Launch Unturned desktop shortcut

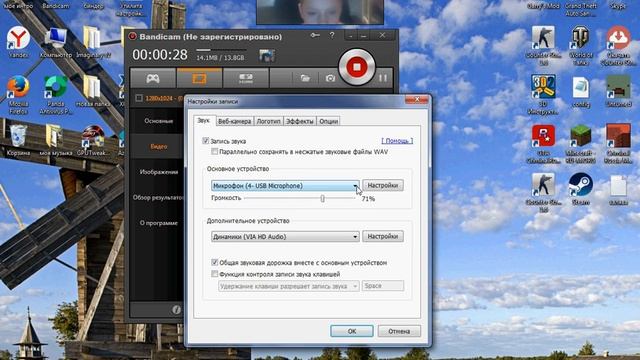pyautogui.click(x=618, y=91)
